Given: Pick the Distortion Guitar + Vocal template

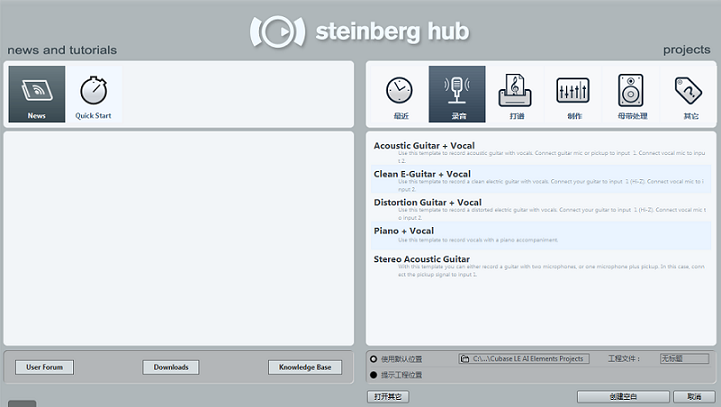Looking at the screenshot, I should 427,202.
